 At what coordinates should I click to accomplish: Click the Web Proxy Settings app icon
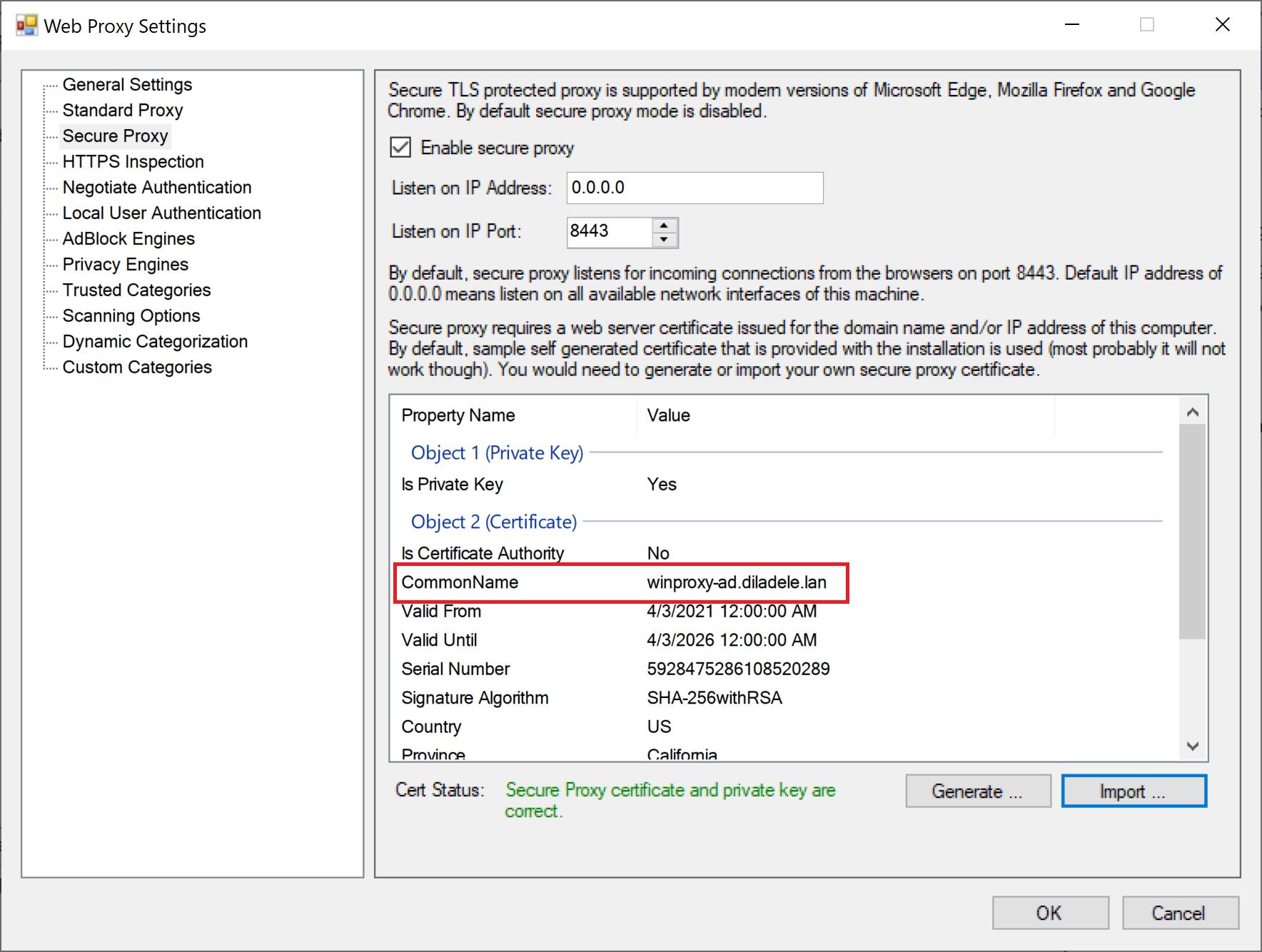pyautogui.click(x=26, y=26)
